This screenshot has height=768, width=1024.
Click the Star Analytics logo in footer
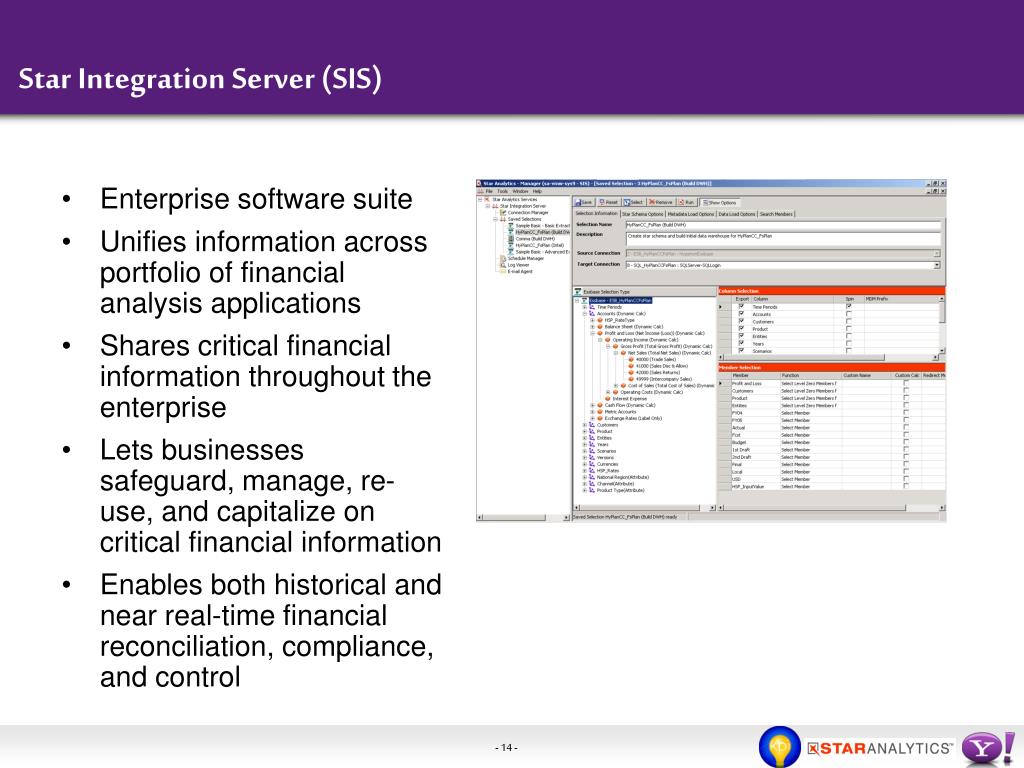(x=880, y=748)
